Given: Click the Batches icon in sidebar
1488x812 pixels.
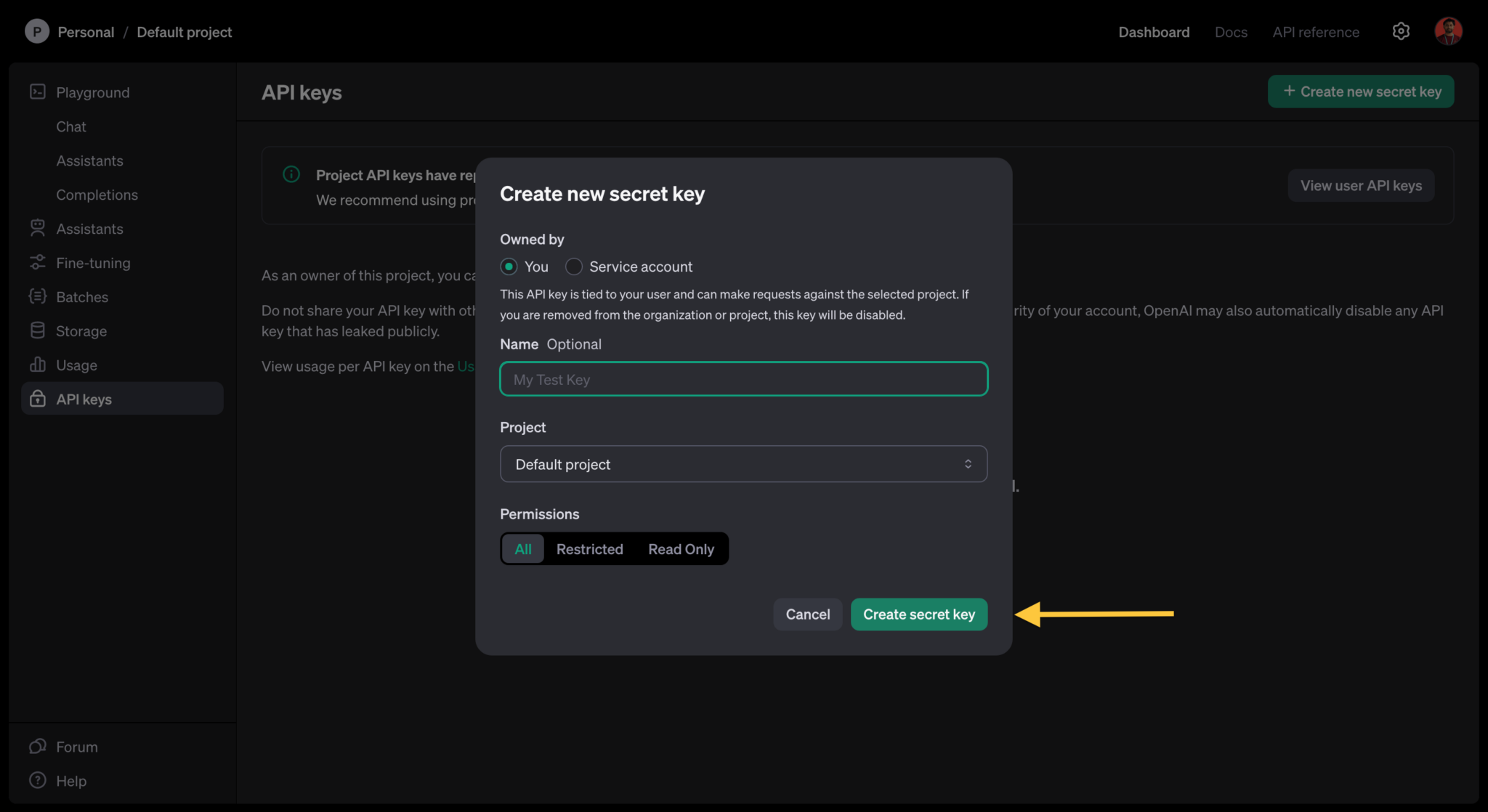Looking at the screenshot, I should pos(38,296).
